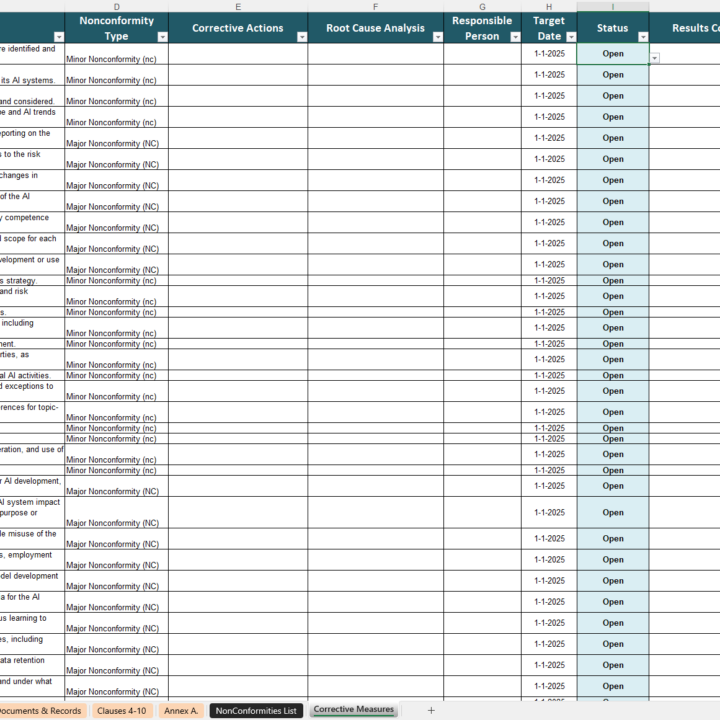Image resolution: width=720 pixels, height=720 pixels.
Task: Select Open status for 'and under what' row
Action: [613, 686]
